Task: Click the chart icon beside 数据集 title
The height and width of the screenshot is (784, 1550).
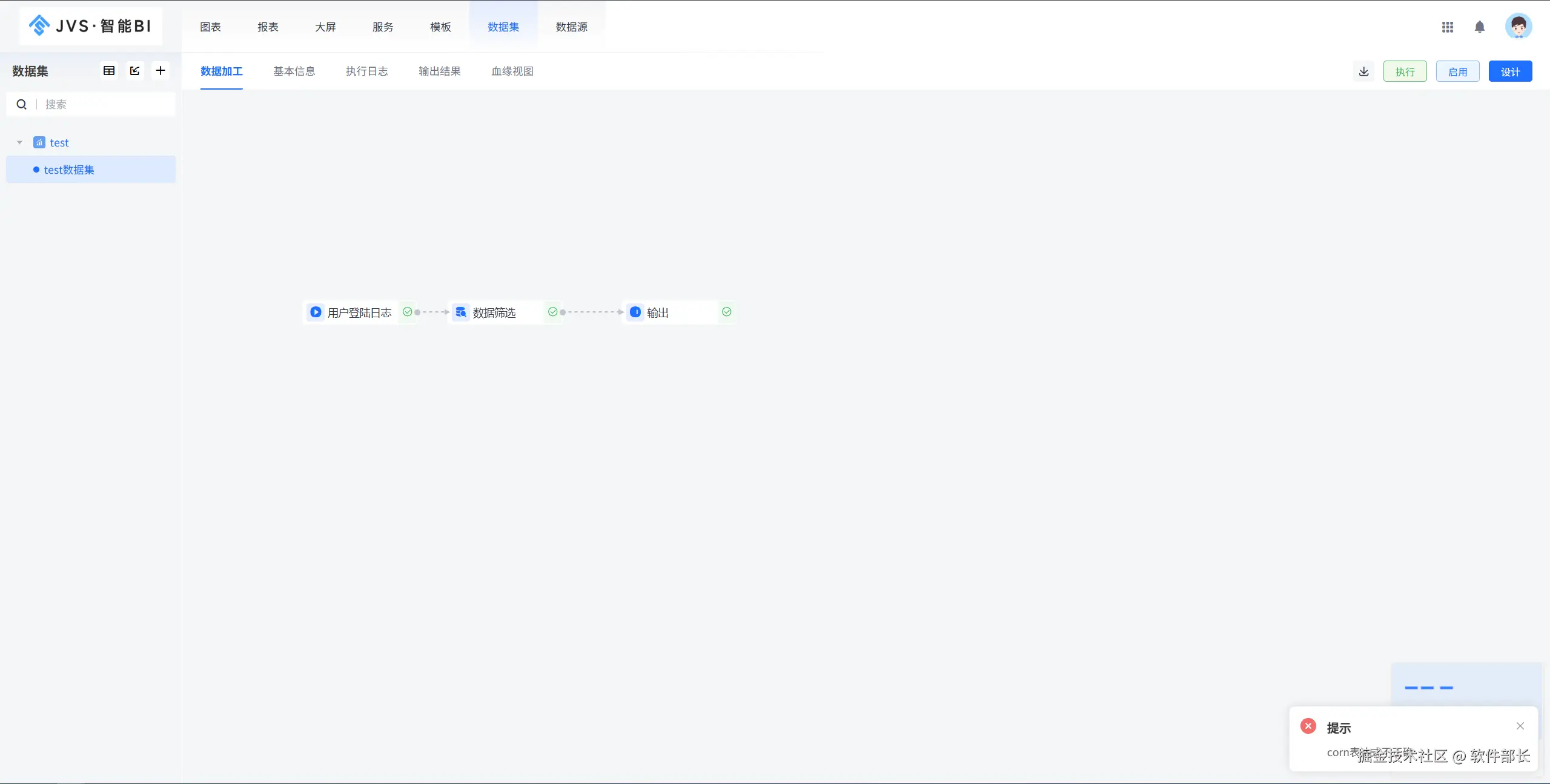Action: coord(134,71)
